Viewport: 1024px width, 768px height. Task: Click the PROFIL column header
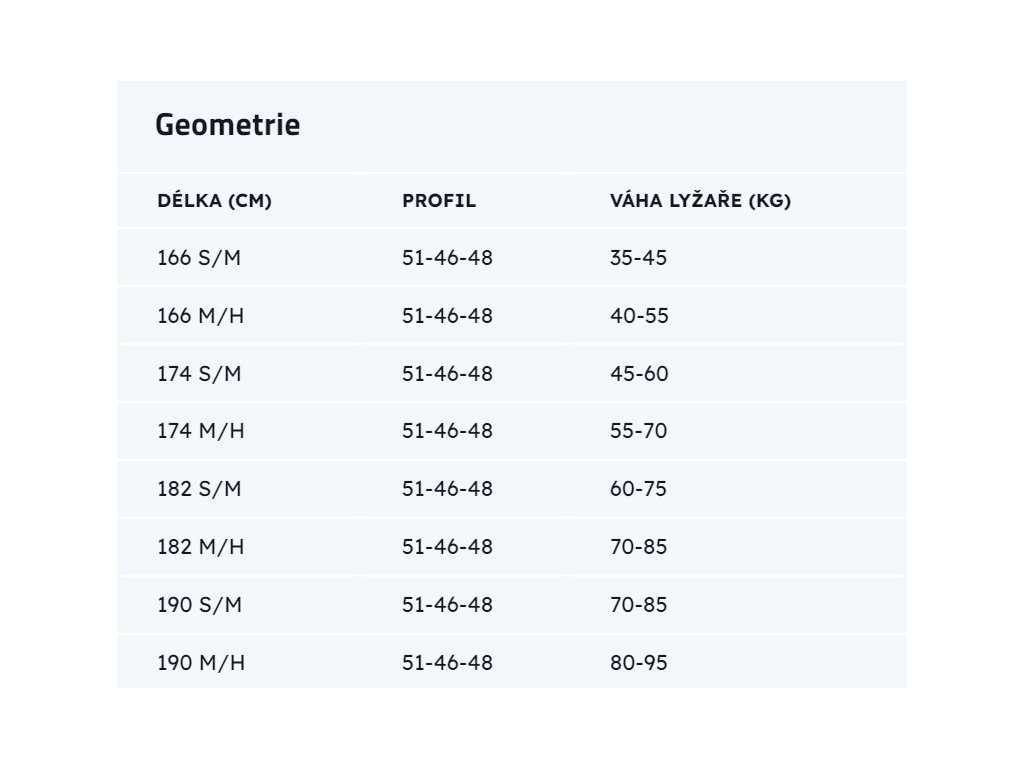(x=439, y=201)
